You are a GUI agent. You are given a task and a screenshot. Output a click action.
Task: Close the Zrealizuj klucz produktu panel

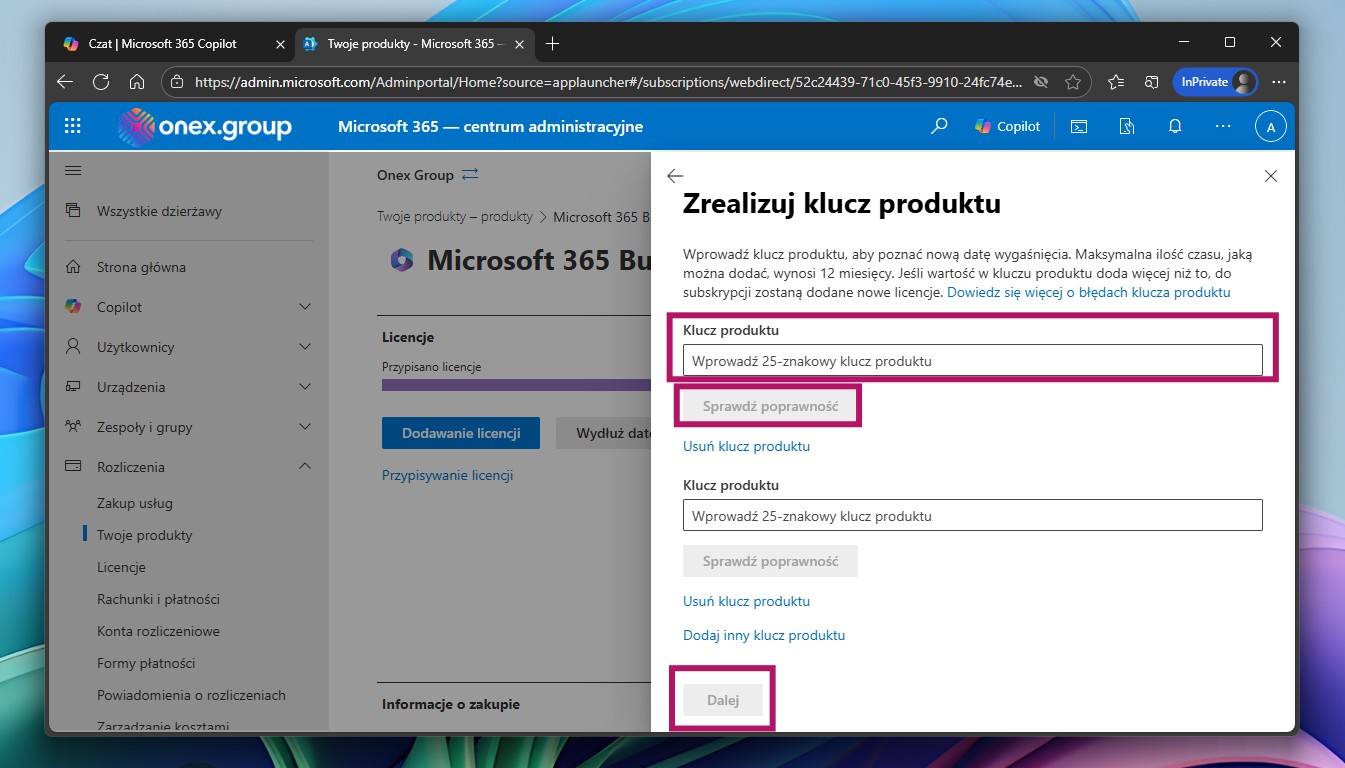click(1271, 176)
